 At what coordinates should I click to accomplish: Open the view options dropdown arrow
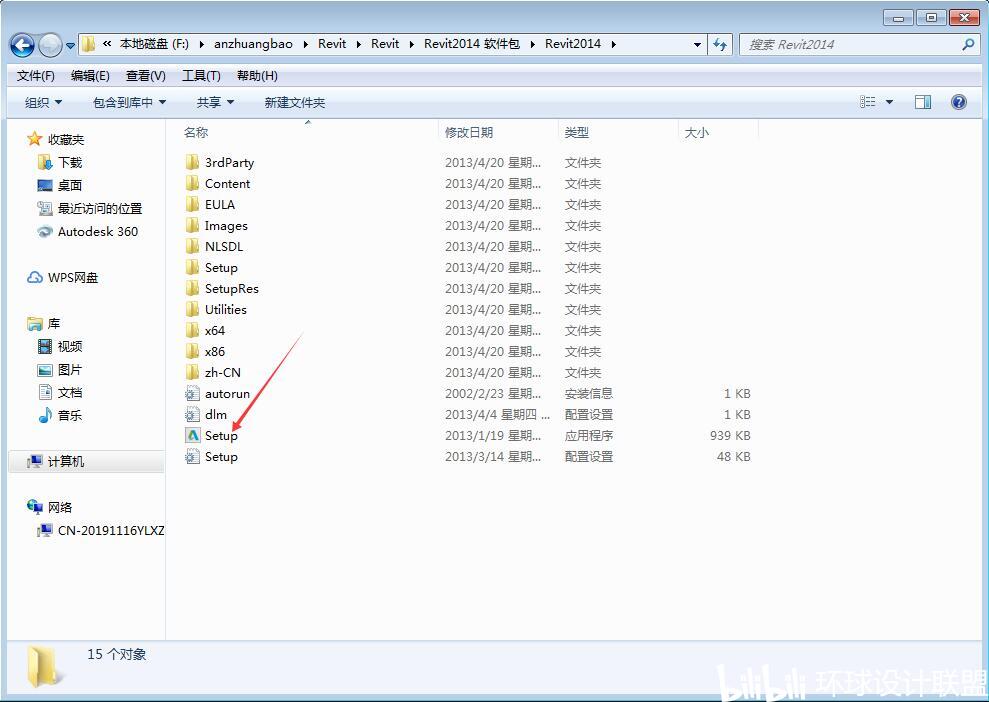(889, 102)
